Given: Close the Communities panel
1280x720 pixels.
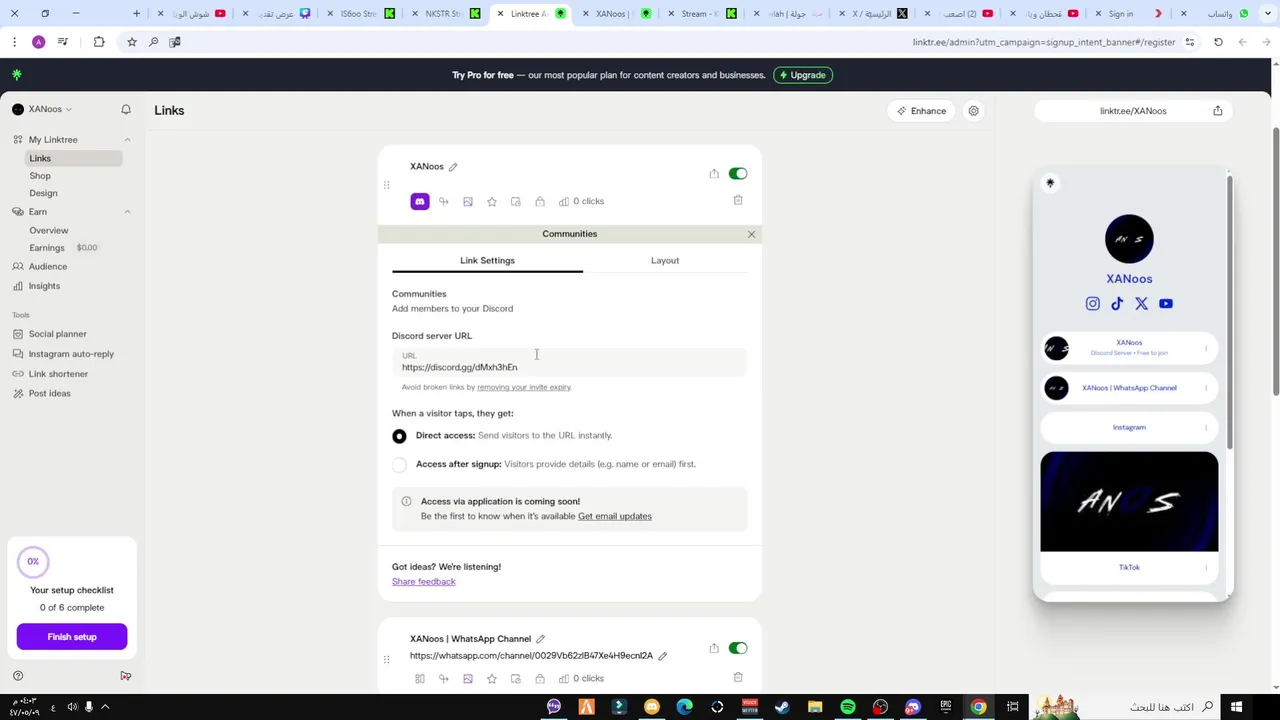Looking at the screenshot, I should [x=751, y=234].
